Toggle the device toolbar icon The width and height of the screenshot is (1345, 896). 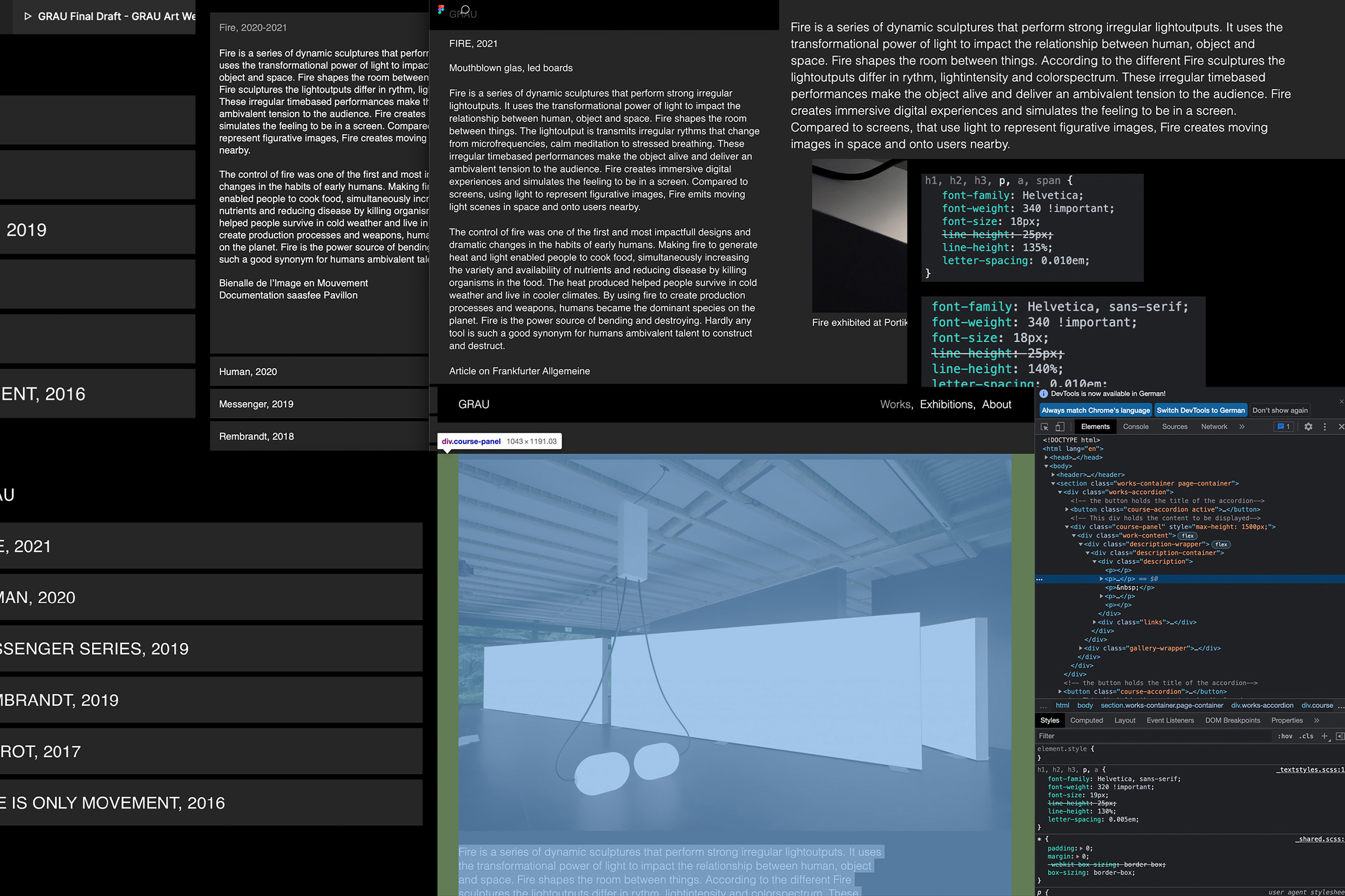(1060, 427)
